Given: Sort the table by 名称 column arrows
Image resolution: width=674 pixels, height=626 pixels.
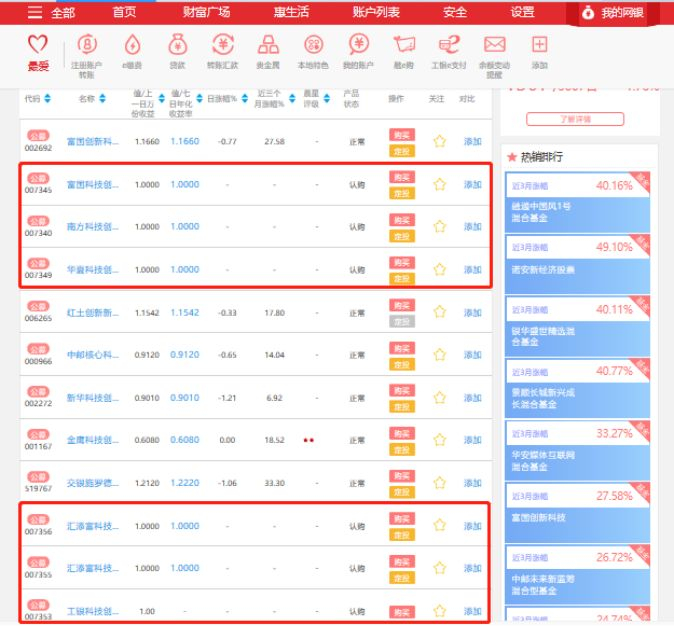Looking at the screenshot, I should 102,98.
